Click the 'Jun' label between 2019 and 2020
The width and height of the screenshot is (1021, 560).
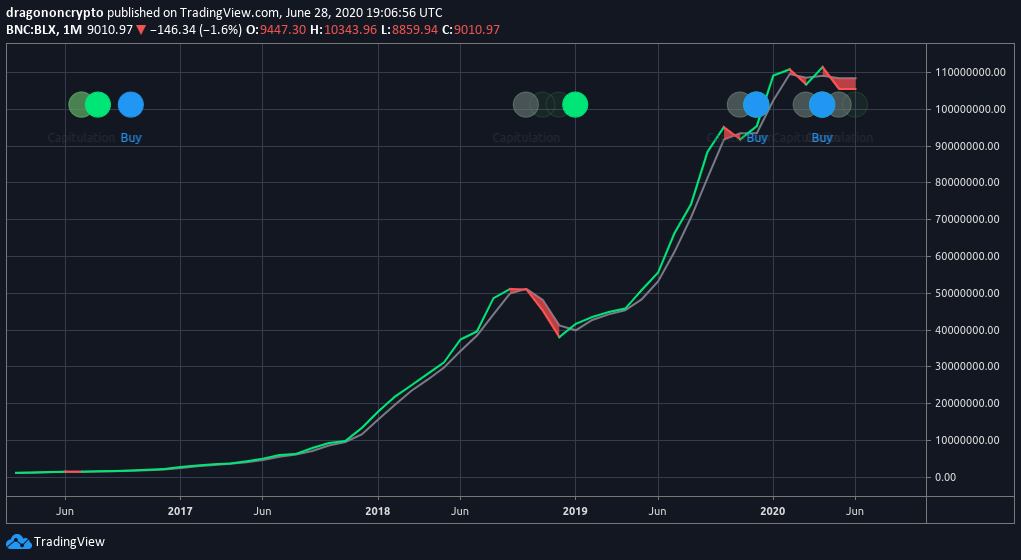(658, 511)
